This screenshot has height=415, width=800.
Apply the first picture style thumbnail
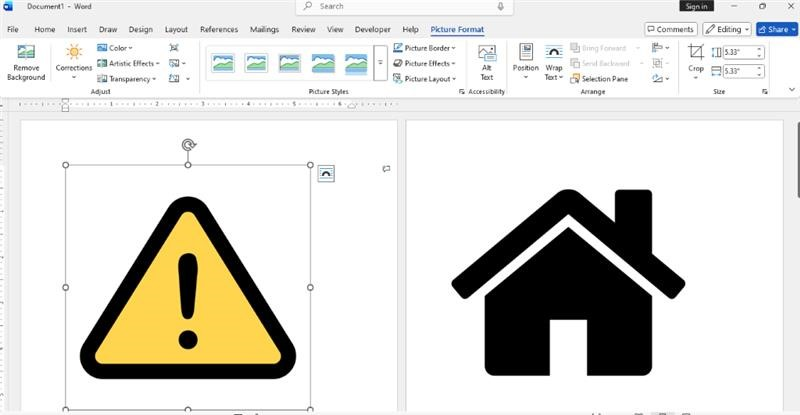tap(223, 63)
